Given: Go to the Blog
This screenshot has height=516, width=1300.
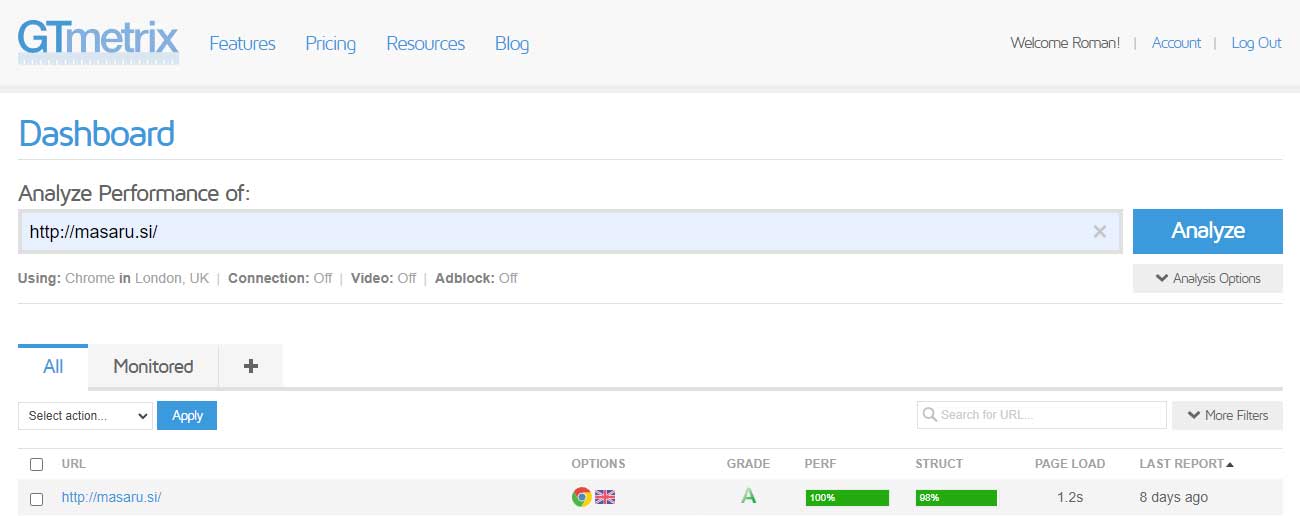Looking at the screenshot, I should [x=512, y=43].
